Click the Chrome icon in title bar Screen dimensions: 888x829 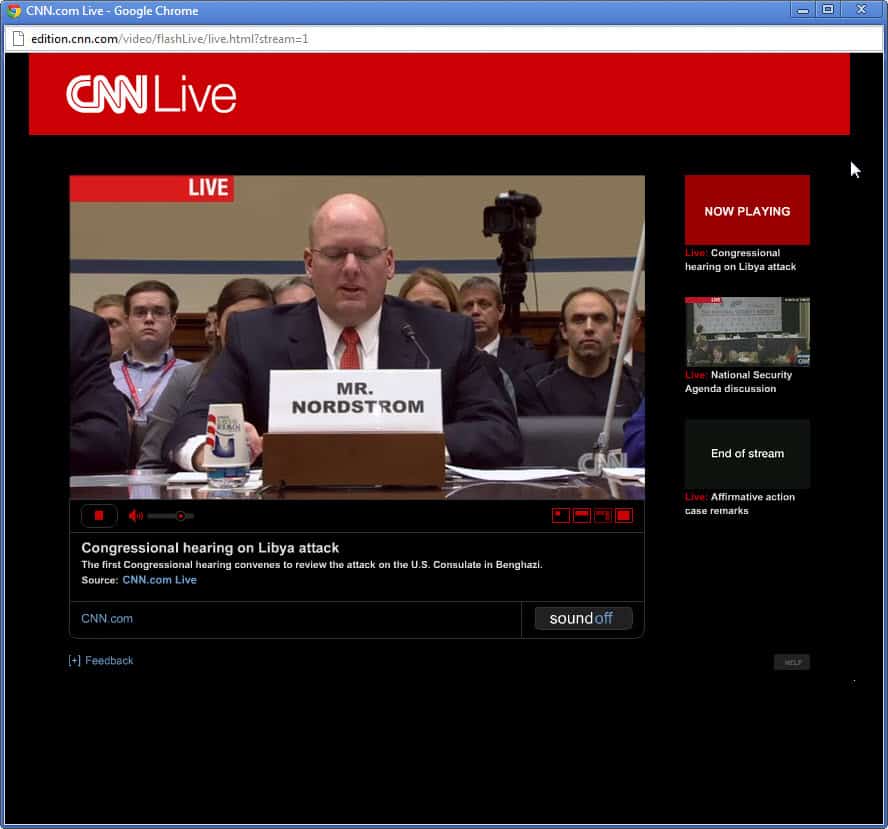tap(14, 11)
